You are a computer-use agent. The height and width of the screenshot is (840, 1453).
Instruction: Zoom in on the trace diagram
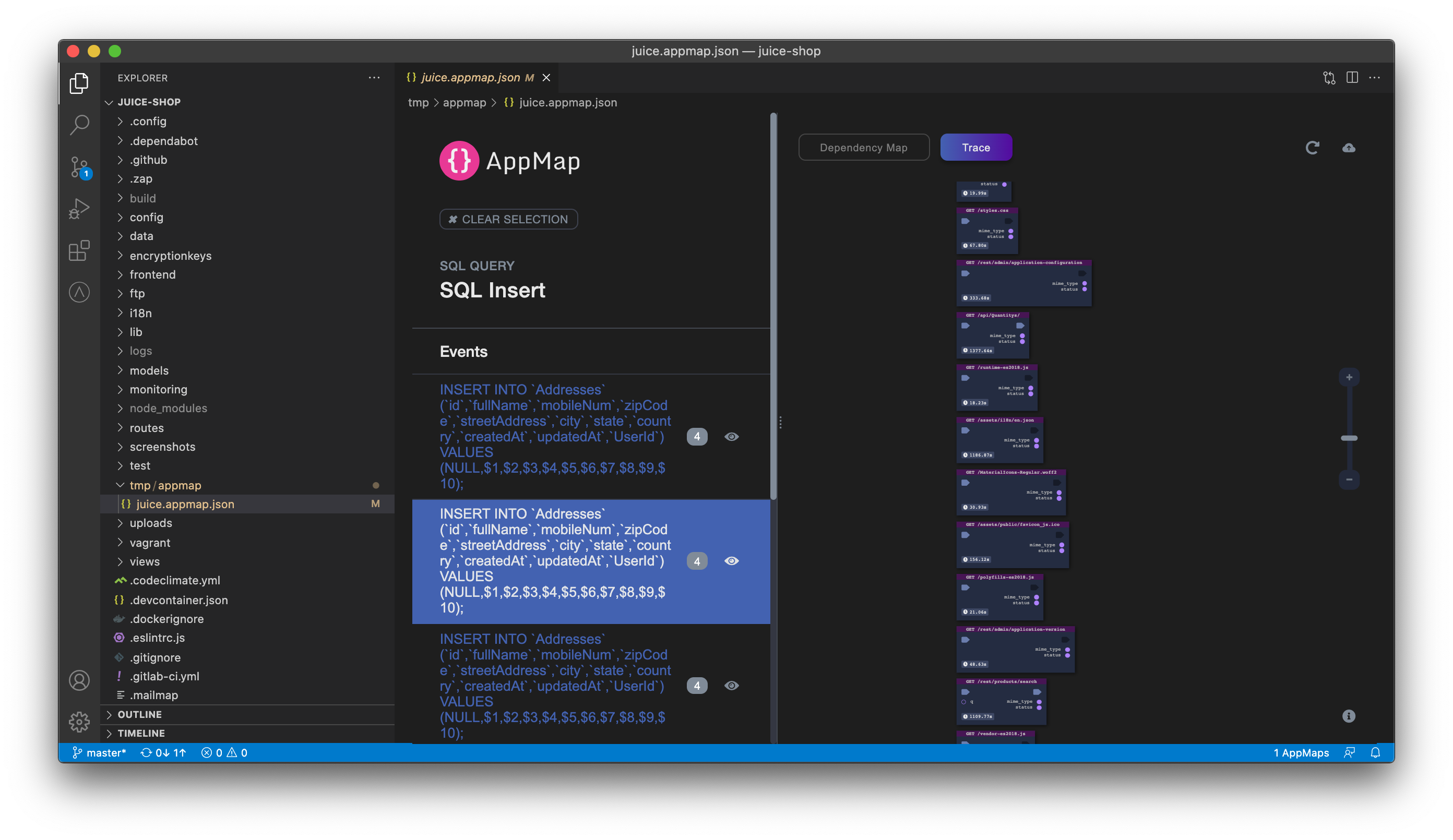pos(1349,378)
